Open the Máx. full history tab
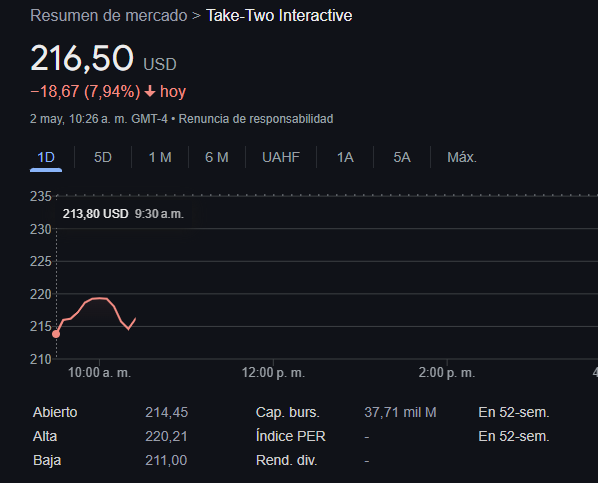 [x=462, y=157]
